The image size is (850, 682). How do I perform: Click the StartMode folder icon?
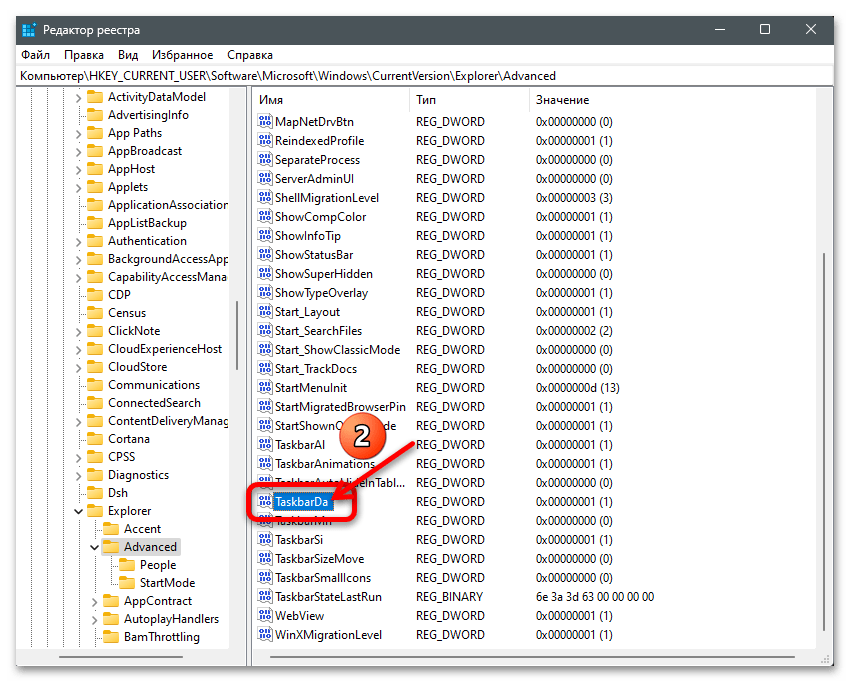tap(127, 582)
